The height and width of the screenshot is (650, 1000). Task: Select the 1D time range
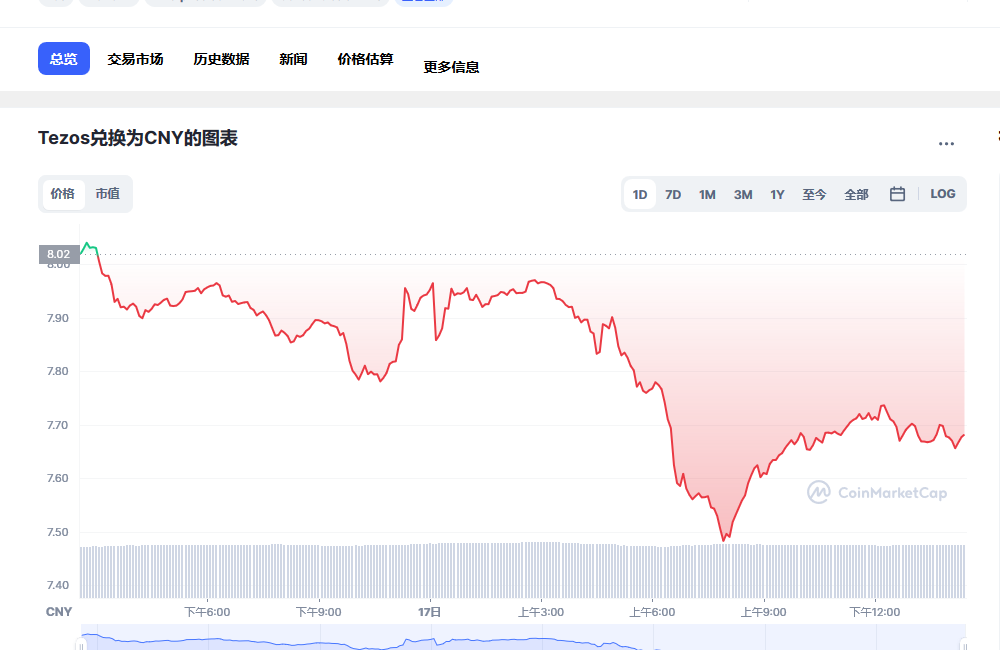tap(640, 195)
